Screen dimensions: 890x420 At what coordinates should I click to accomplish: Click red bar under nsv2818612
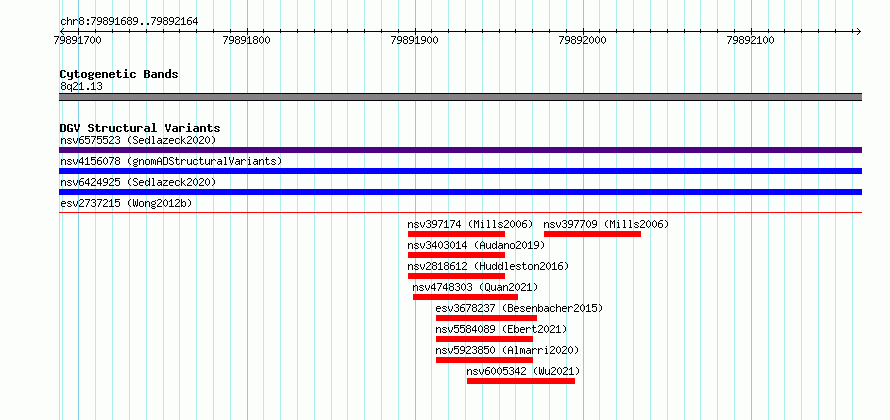pos(456,276)
